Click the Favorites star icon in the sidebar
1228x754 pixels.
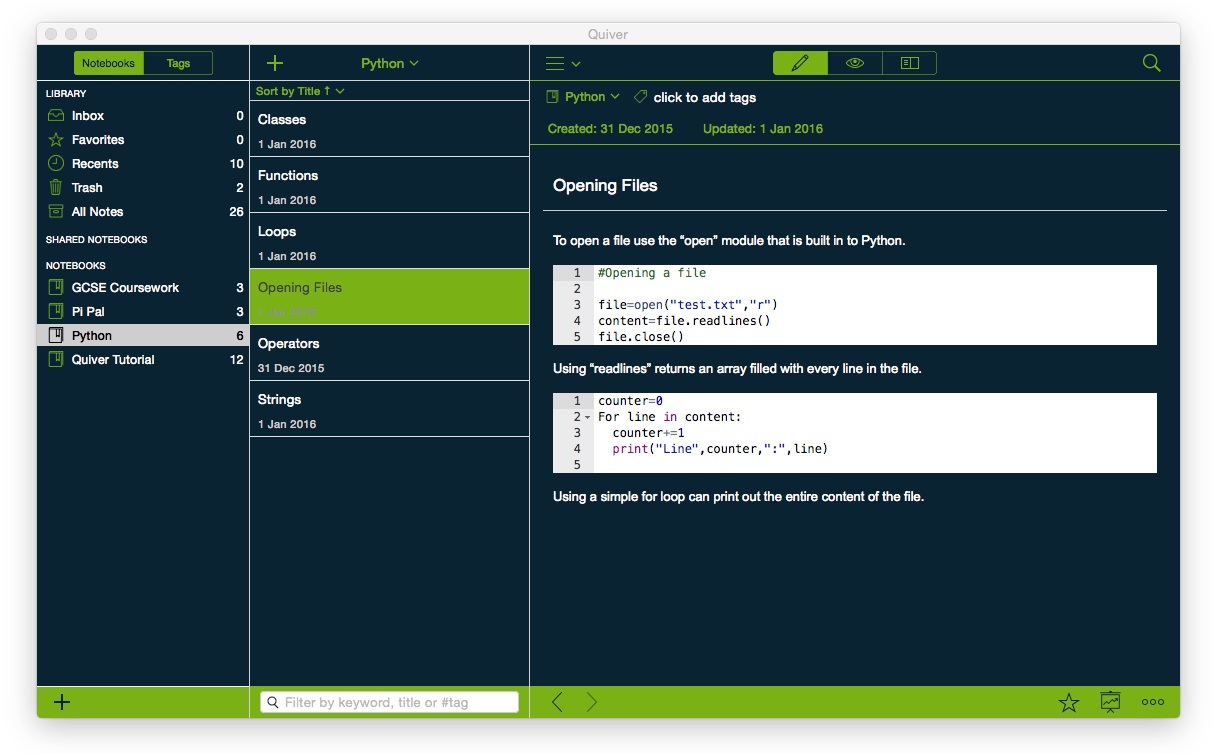click(56, 140)
